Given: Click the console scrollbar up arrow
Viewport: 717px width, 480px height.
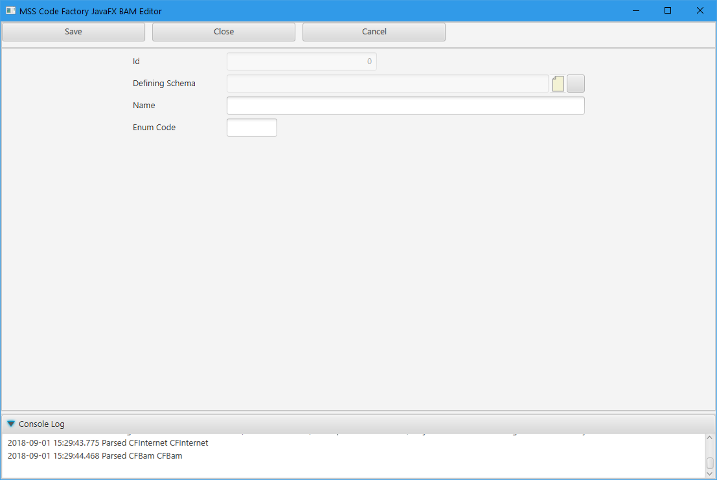Looking at the screenshot, I should click(710, 439).
